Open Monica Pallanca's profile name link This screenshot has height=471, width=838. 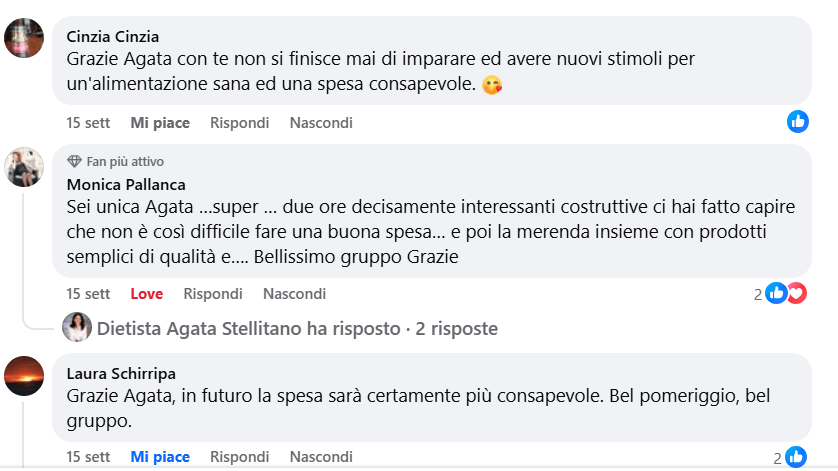tap(126, 184)
